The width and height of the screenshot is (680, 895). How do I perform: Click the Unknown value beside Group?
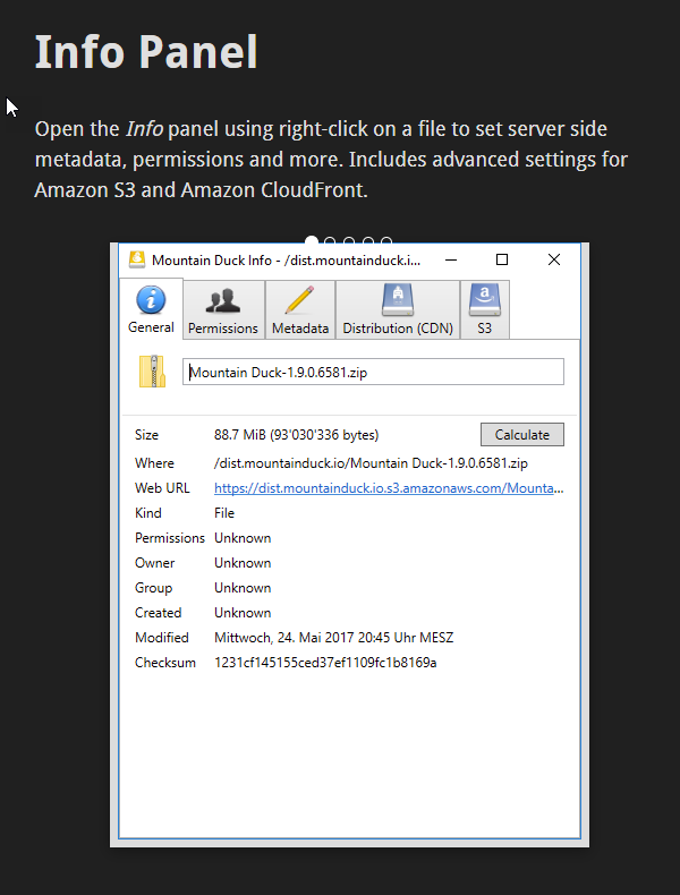[243, 587]
